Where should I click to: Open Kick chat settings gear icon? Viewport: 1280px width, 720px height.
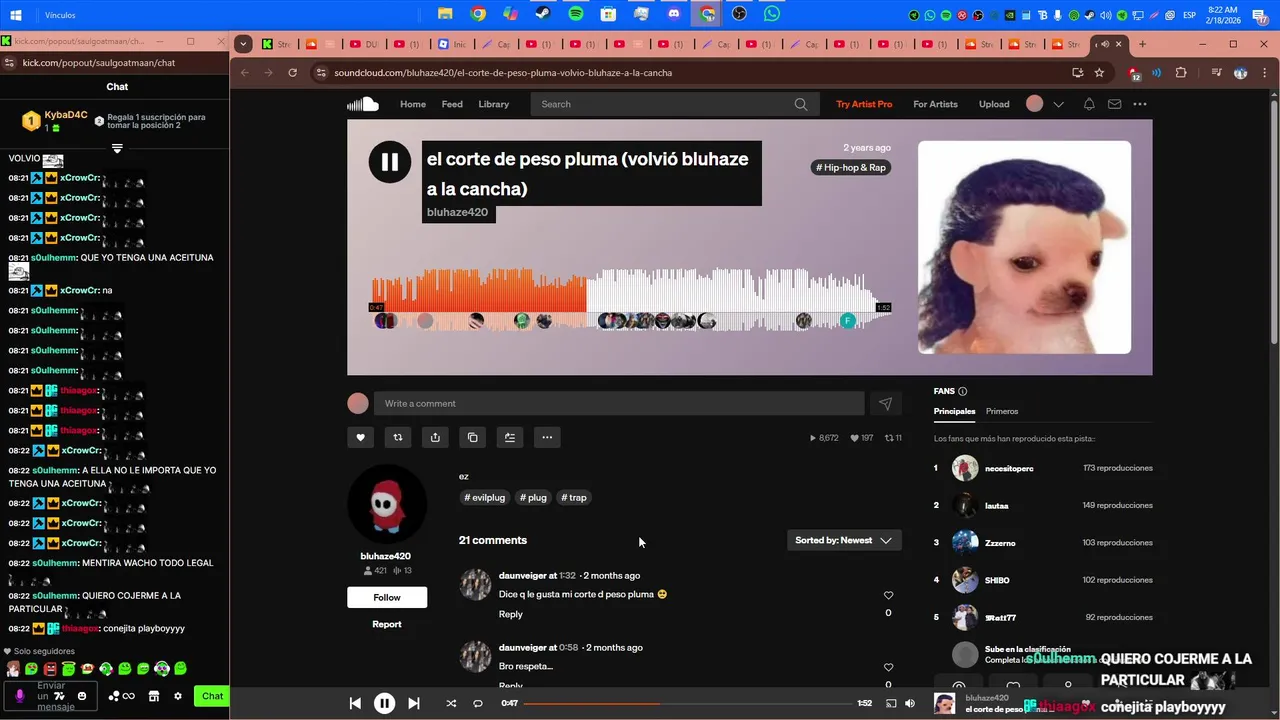tap(178, 696)
